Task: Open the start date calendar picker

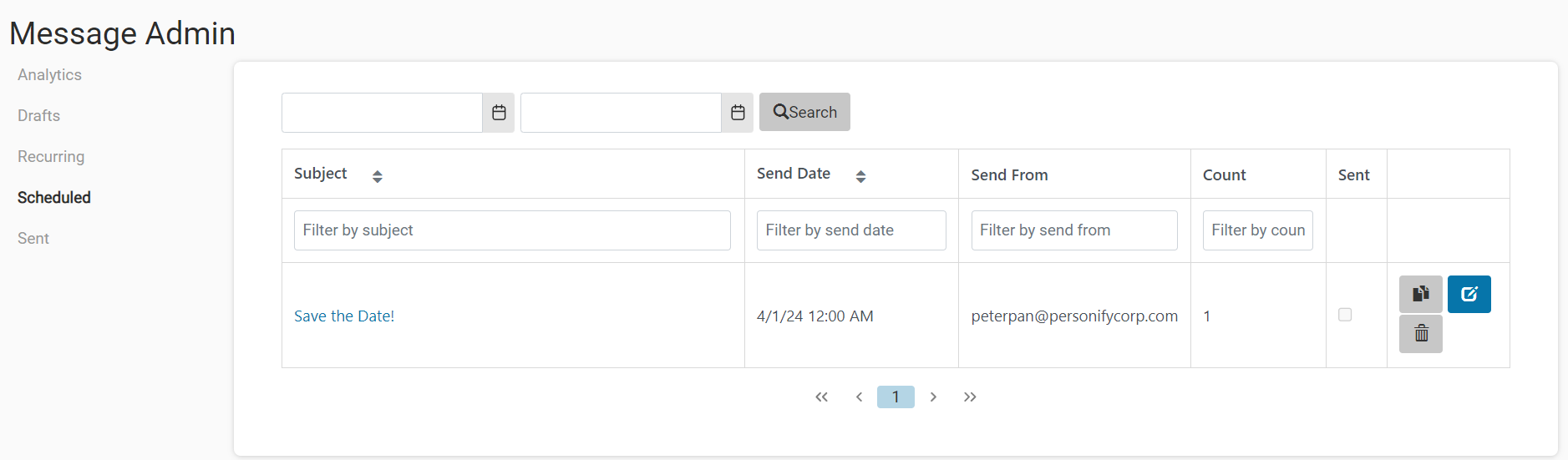Action: 499,113
